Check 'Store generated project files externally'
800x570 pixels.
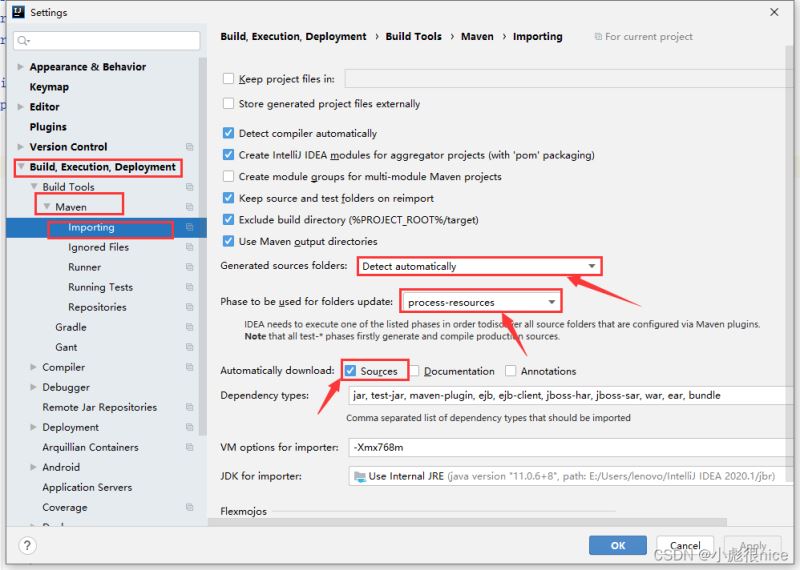tap(228, 104)
